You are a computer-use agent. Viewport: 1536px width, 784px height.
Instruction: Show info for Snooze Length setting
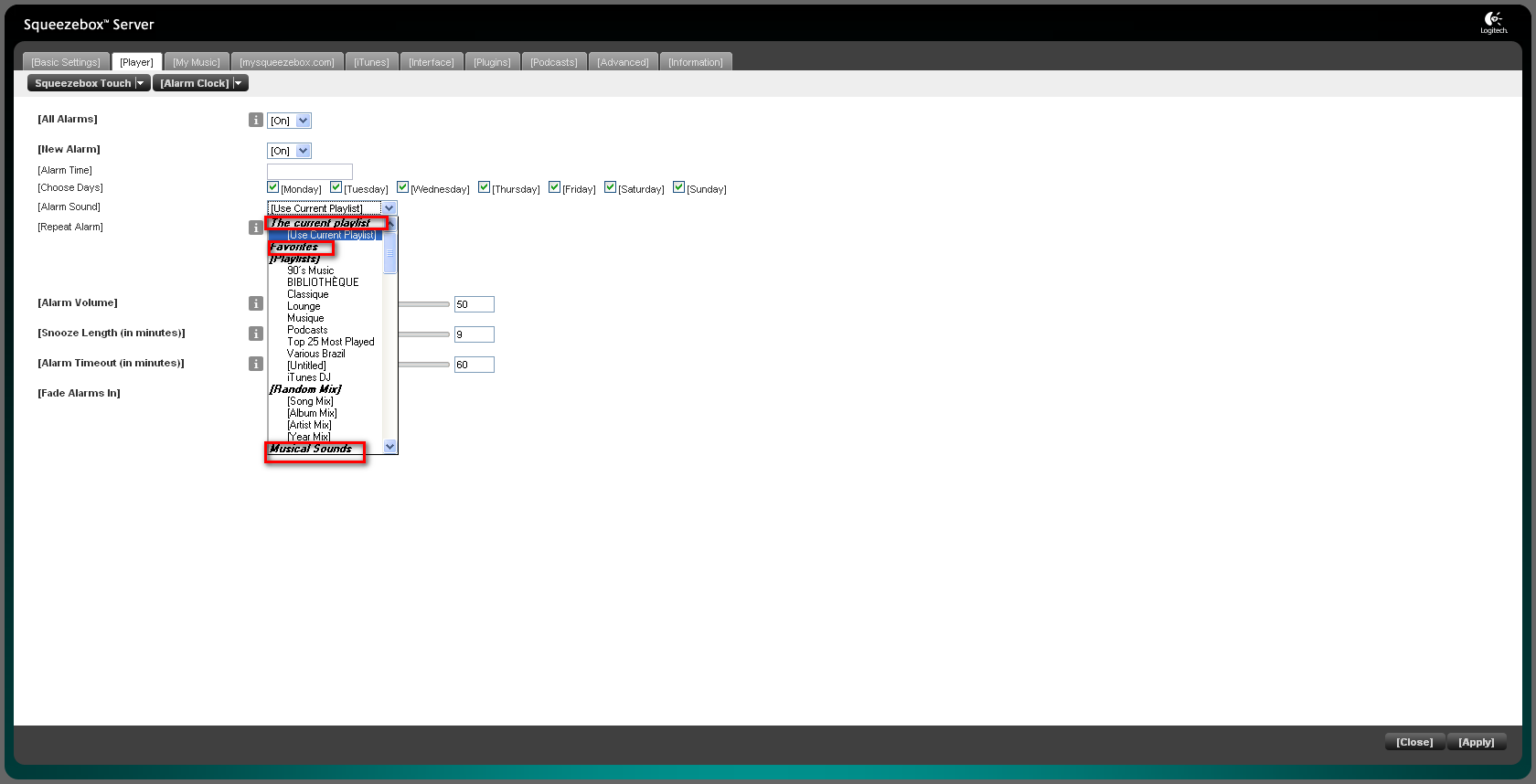point(256,334)
